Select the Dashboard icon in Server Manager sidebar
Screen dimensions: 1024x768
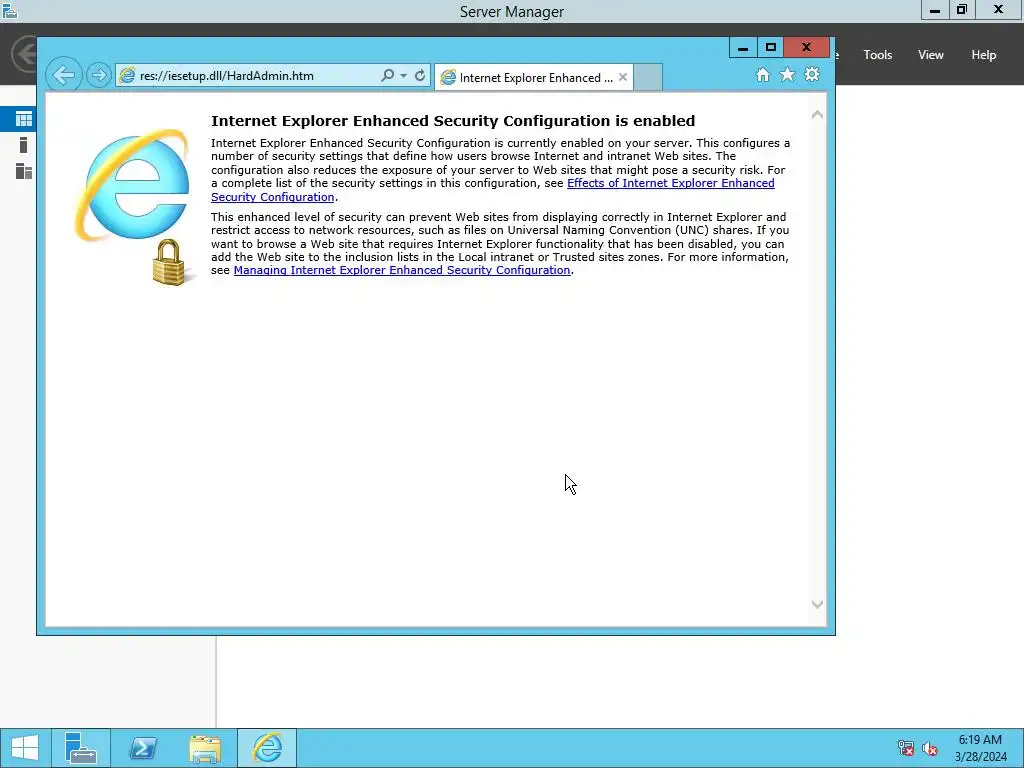tap(24, 119)
